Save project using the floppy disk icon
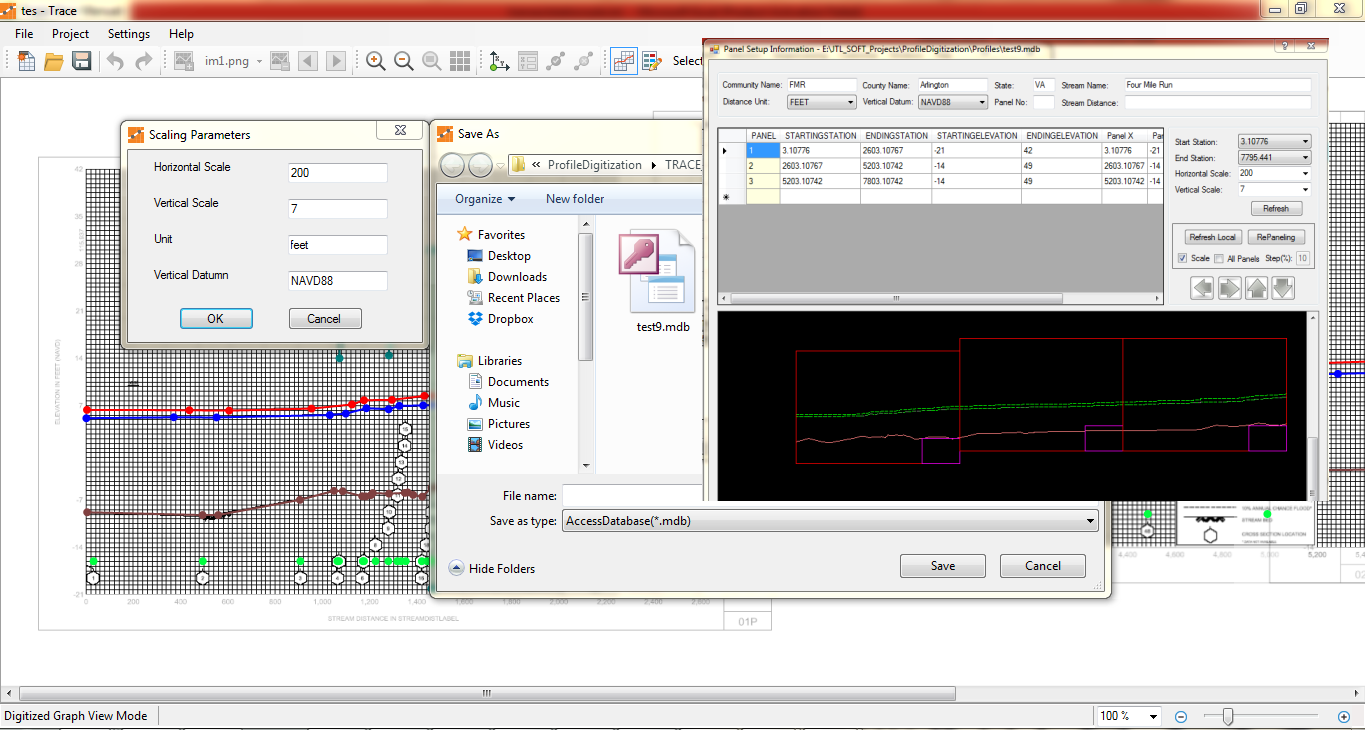The height and width of the screenshot is (730, 1365). point(82,61)
